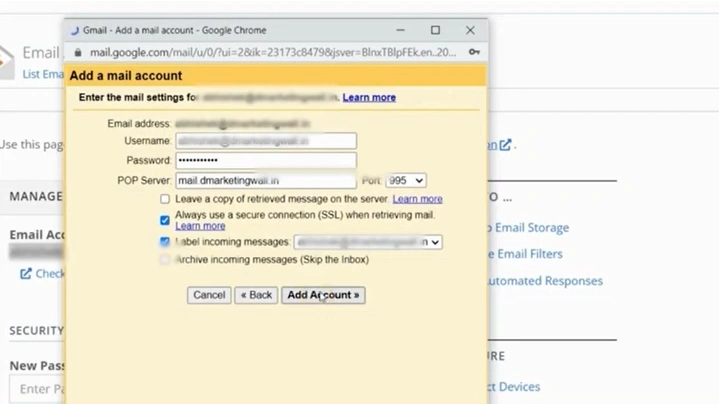Click the password key icon in address bar

pos(474,52)
